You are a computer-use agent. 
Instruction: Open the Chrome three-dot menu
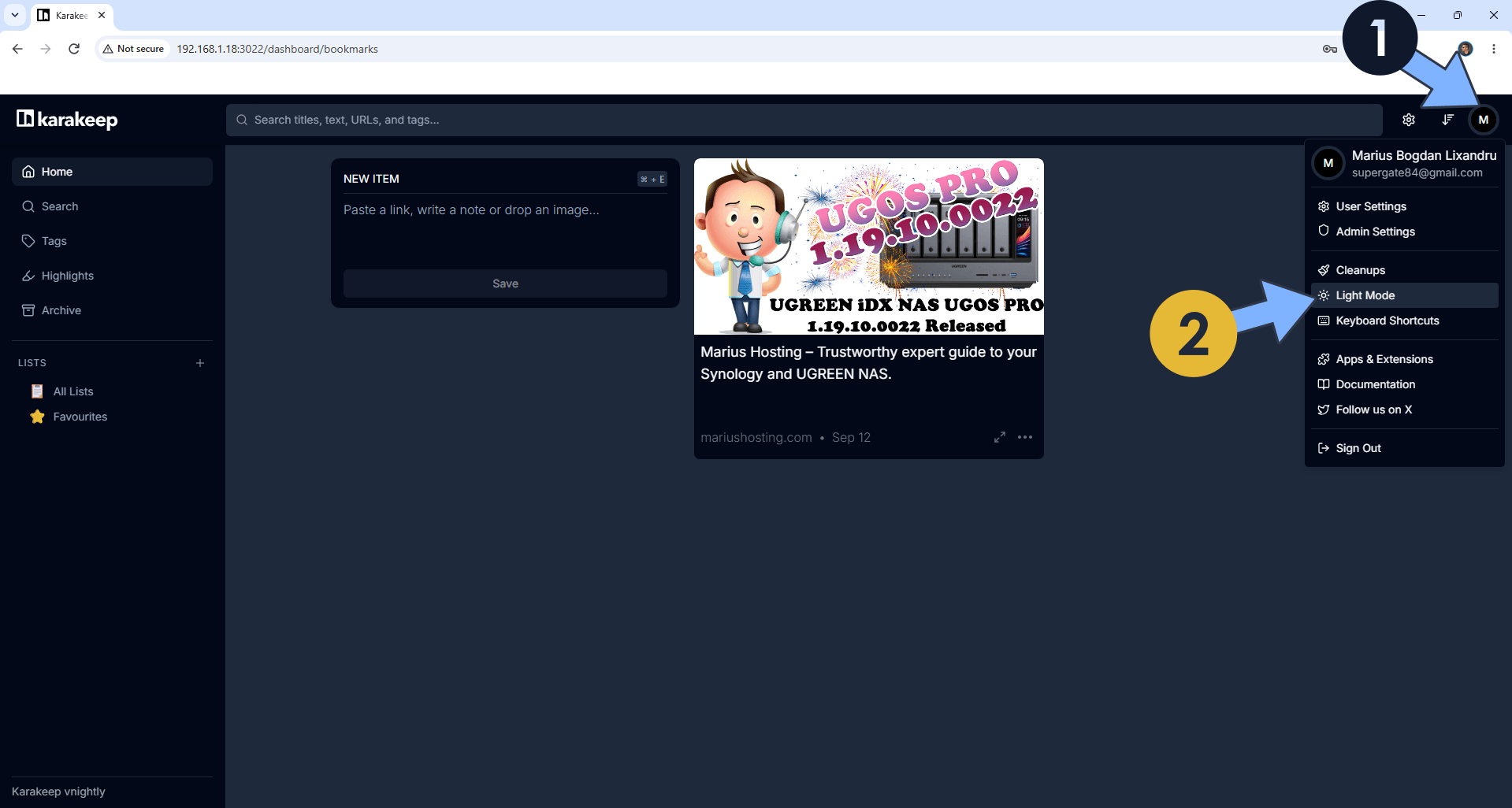click(1494, 49)
